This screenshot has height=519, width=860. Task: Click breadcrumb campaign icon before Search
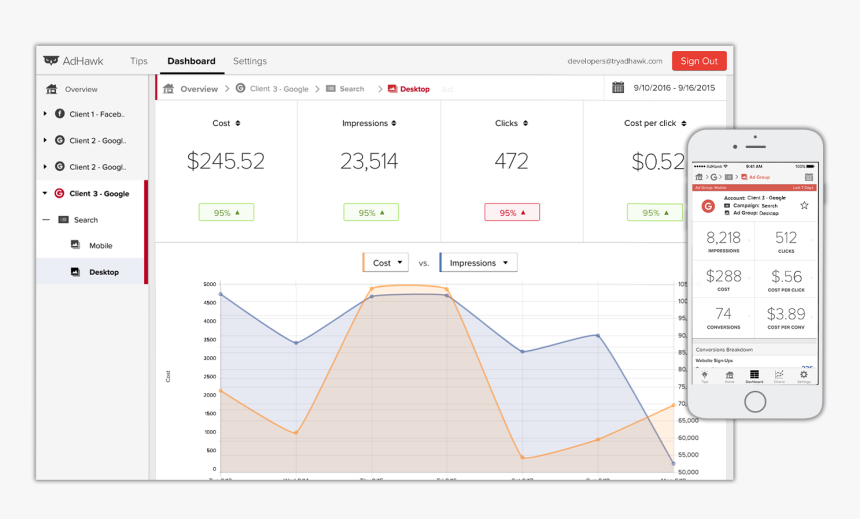point(331,88)
